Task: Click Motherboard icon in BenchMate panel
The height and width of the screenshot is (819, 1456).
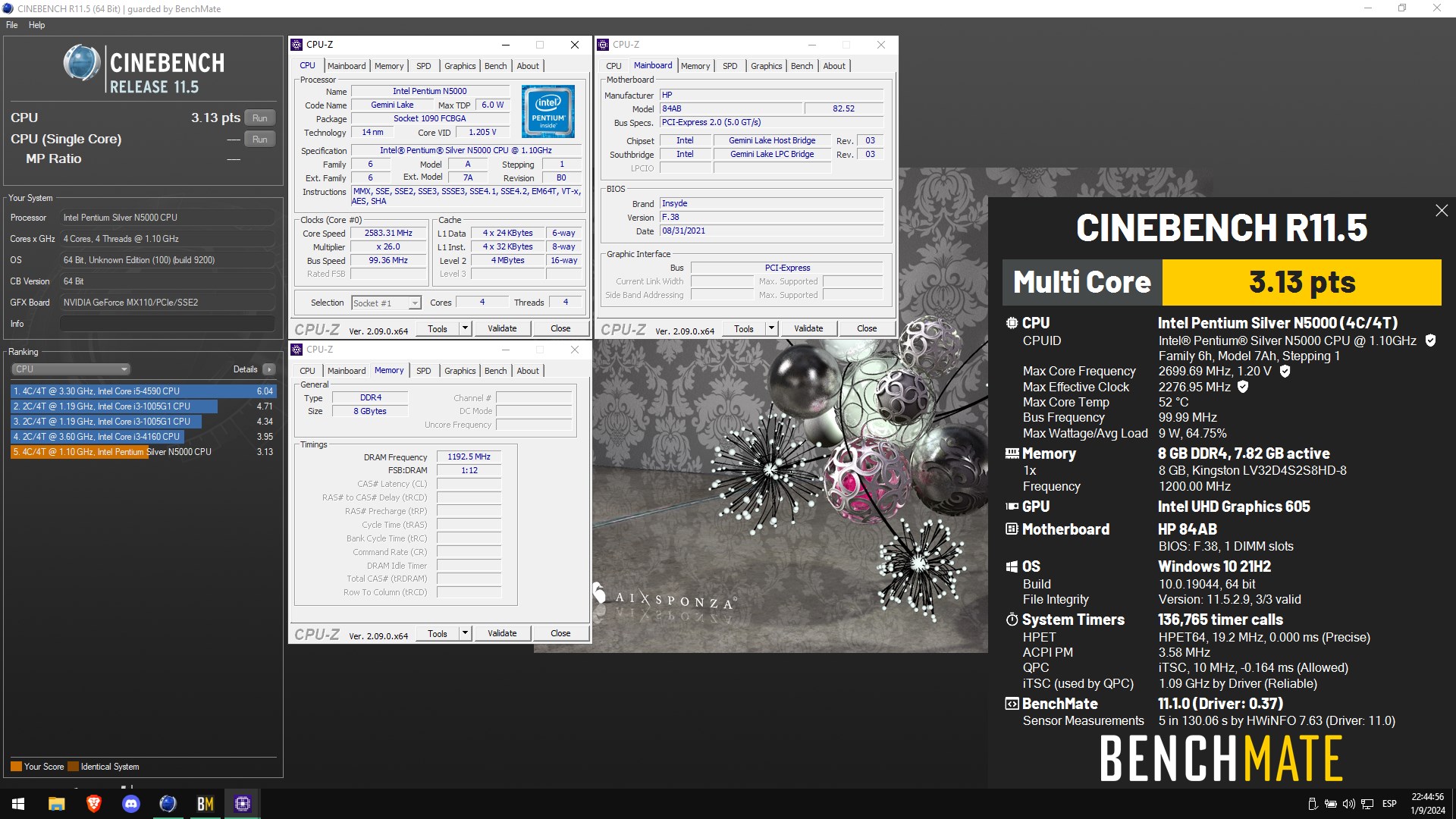Action: [x=1012, y=529]
